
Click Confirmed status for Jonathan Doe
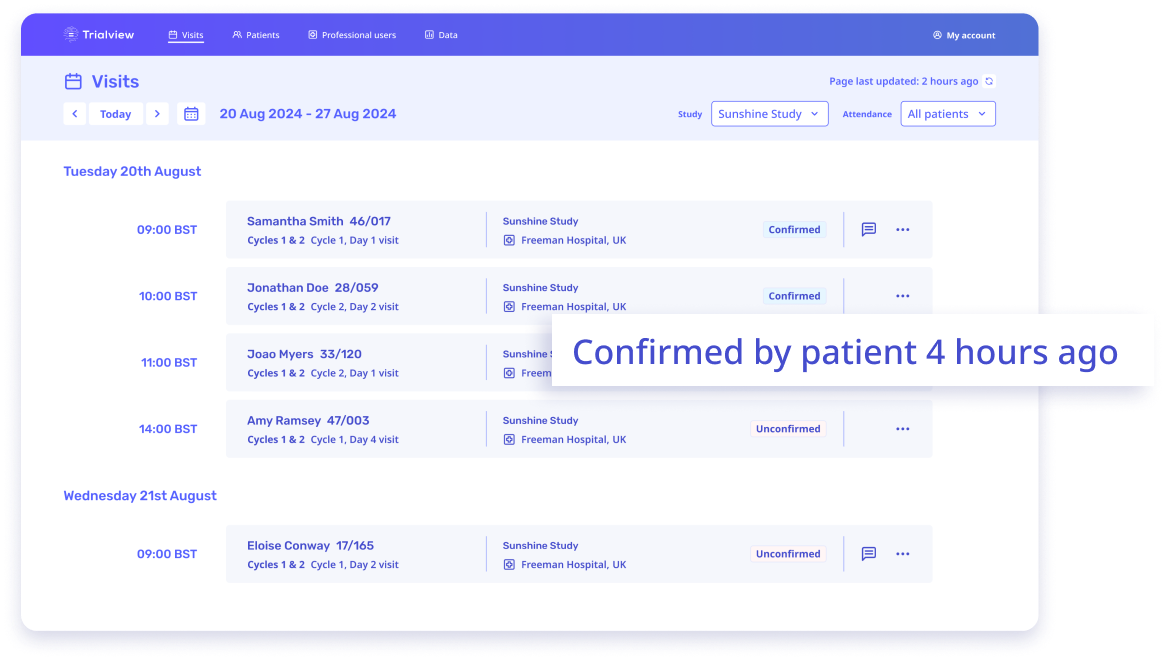click(x=794, y=296)
